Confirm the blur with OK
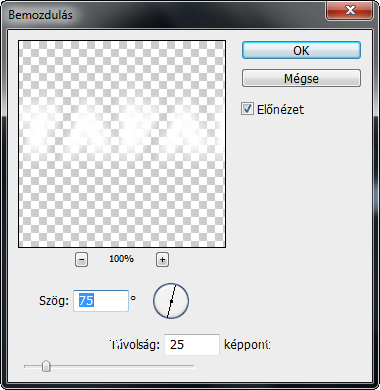The width and height of the screenshot is (380, 390). point(301,50)
